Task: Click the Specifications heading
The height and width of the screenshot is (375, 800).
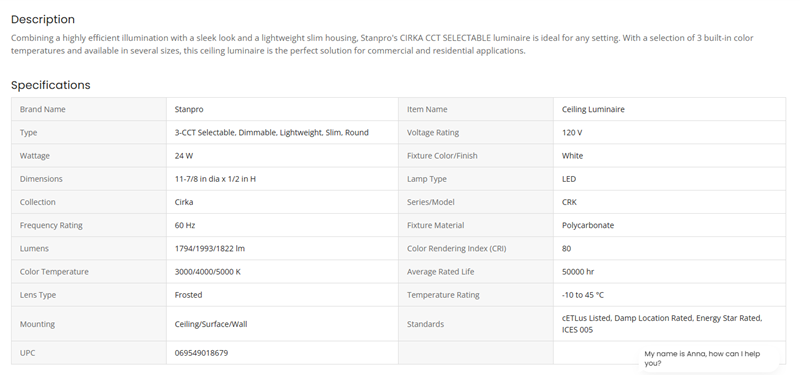Action: click(51, 85)
